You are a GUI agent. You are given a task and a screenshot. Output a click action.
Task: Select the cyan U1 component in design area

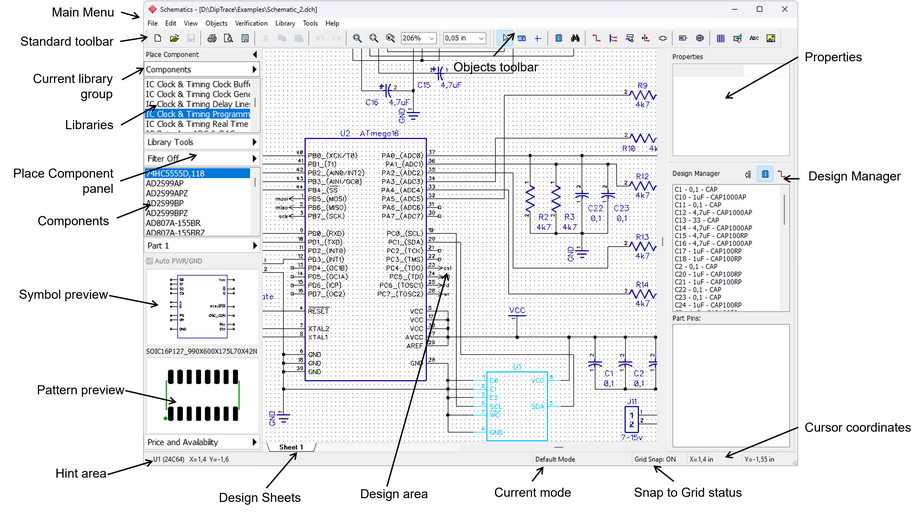pos(517,405)
